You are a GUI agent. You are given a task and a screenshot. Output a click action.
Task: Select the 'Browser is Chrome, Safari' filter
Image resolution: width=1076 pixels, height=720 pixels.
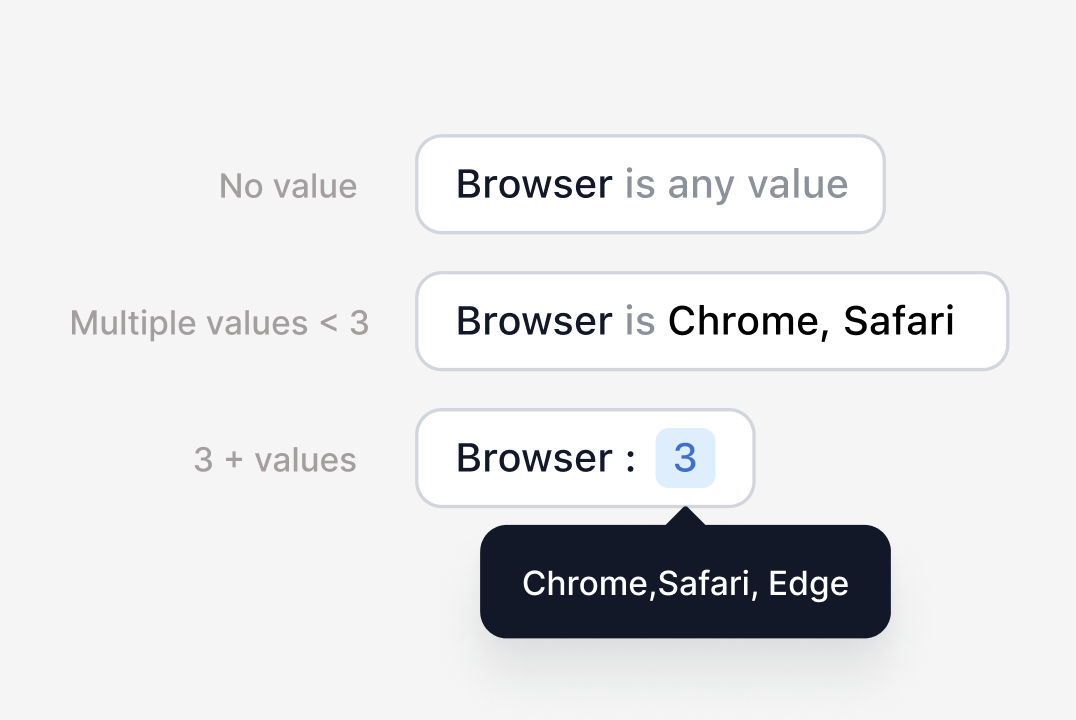click(x=712, y=321)
